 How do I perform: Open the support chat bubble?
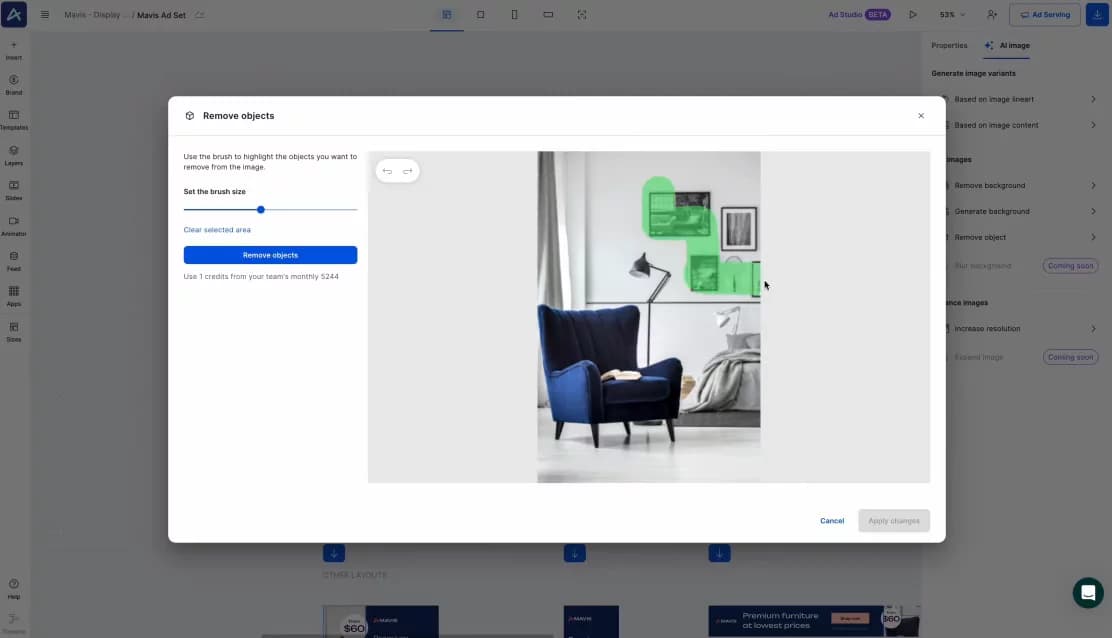point(1088,593)
